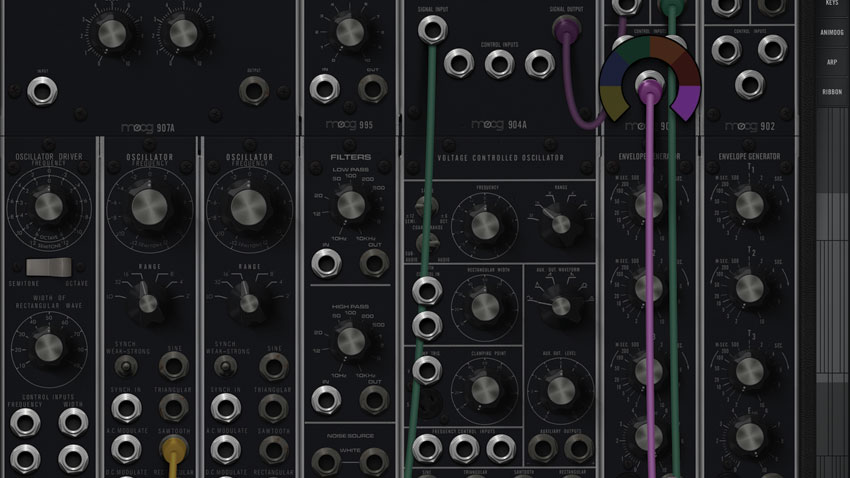Click the Oscillator Driver Frequency knob
The width and height of the screenshot is (850, 478).
click(x=49, y=206)
